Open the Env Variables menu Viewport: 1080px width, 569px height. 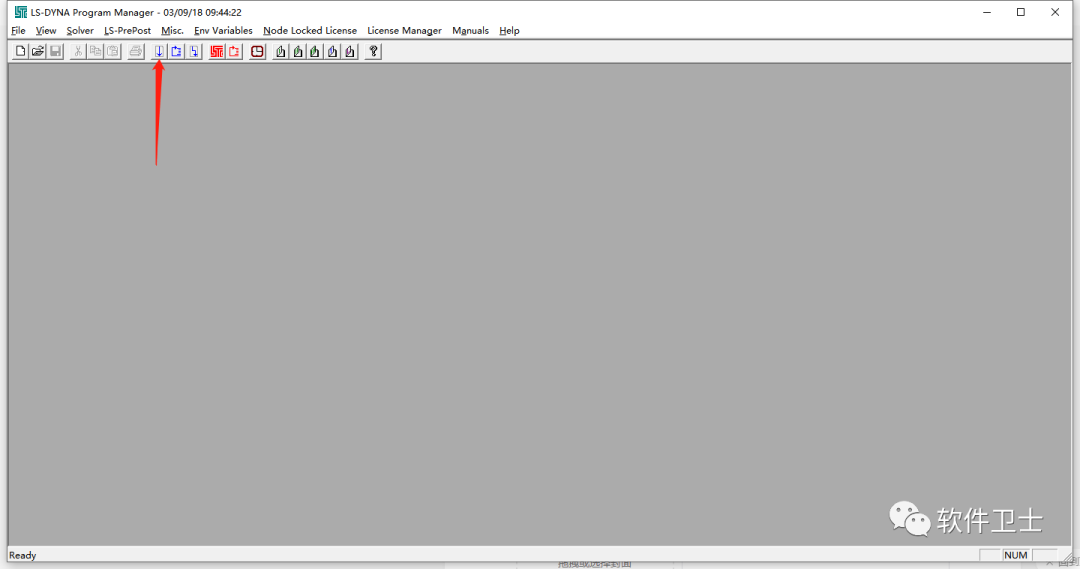pyautogui.click(x=223, y=30)
